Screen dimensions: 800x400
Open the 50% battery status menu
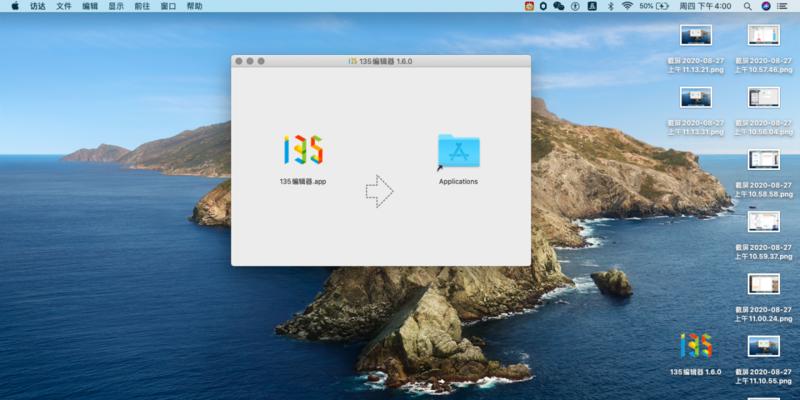coord(654,6)
